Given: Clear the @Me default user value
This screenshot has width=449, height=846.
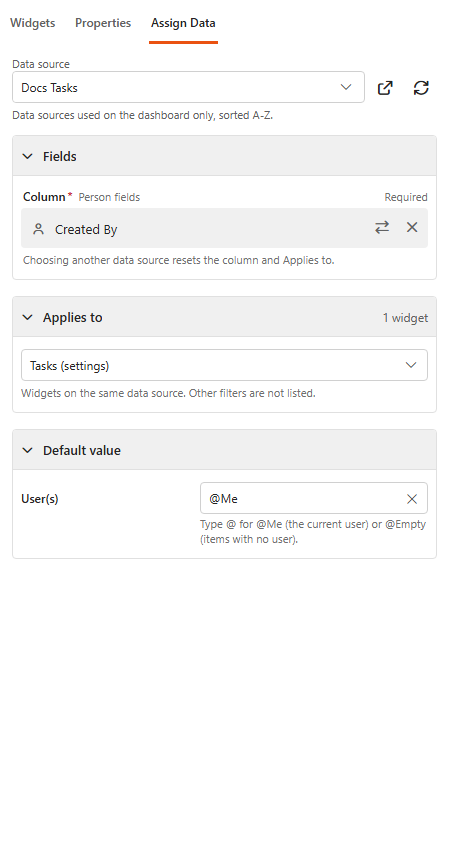Looking at the screenshot, I should pyautogui.click(x=412, y=499).
